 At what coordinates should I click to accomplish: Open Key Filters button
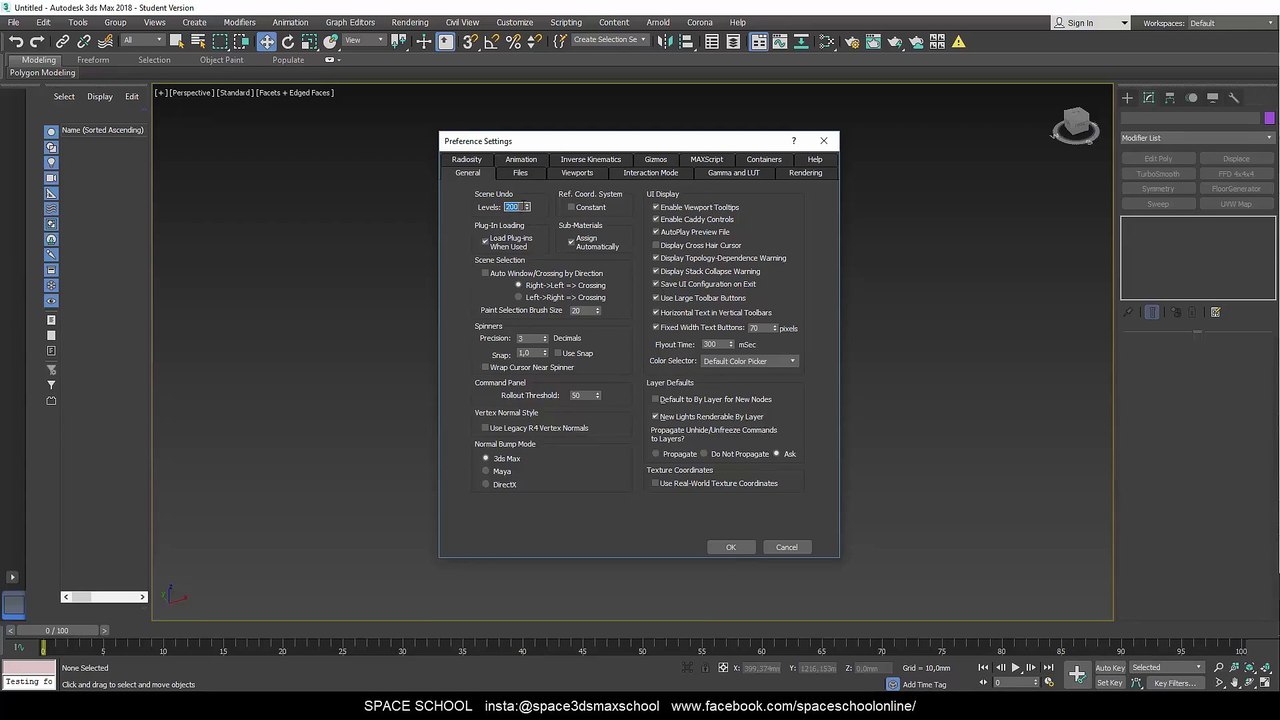point(1174,683)
